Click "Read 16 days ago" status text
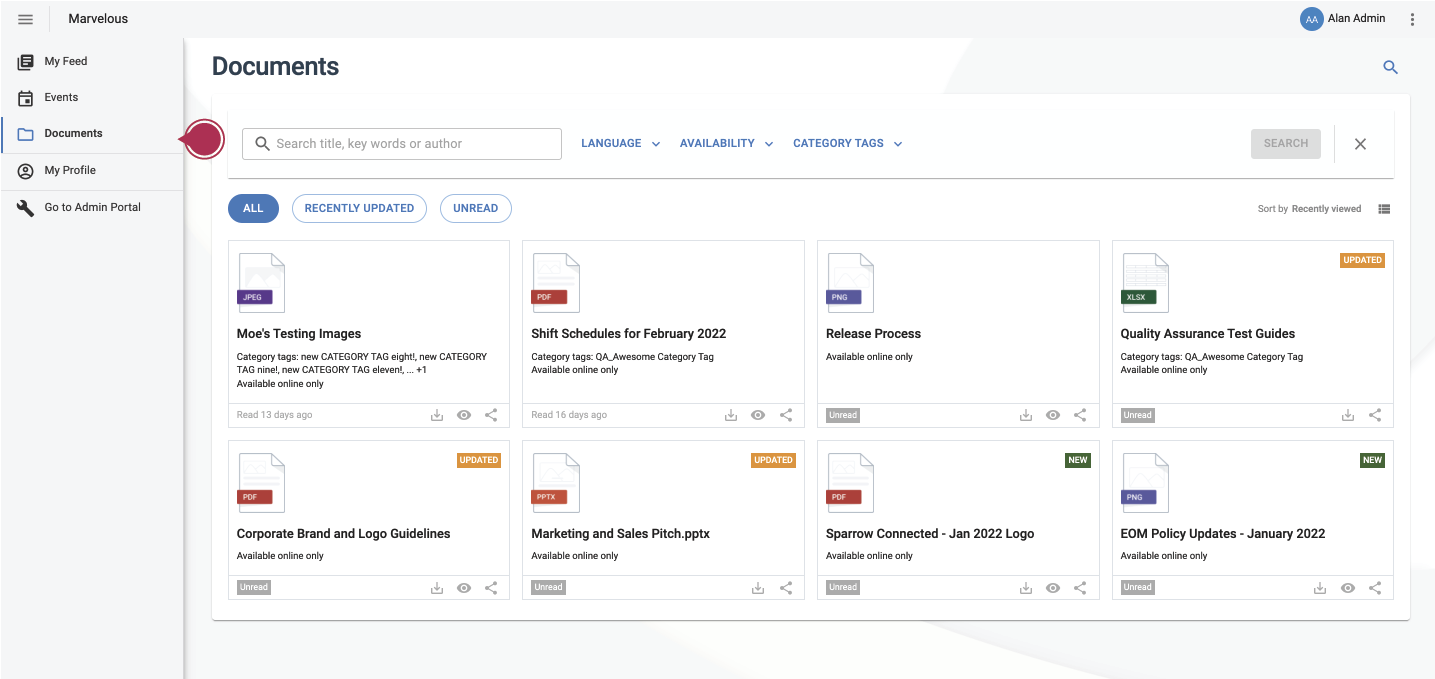The width and height of the screenshot is (1435, 679). (x=569, y=415)
